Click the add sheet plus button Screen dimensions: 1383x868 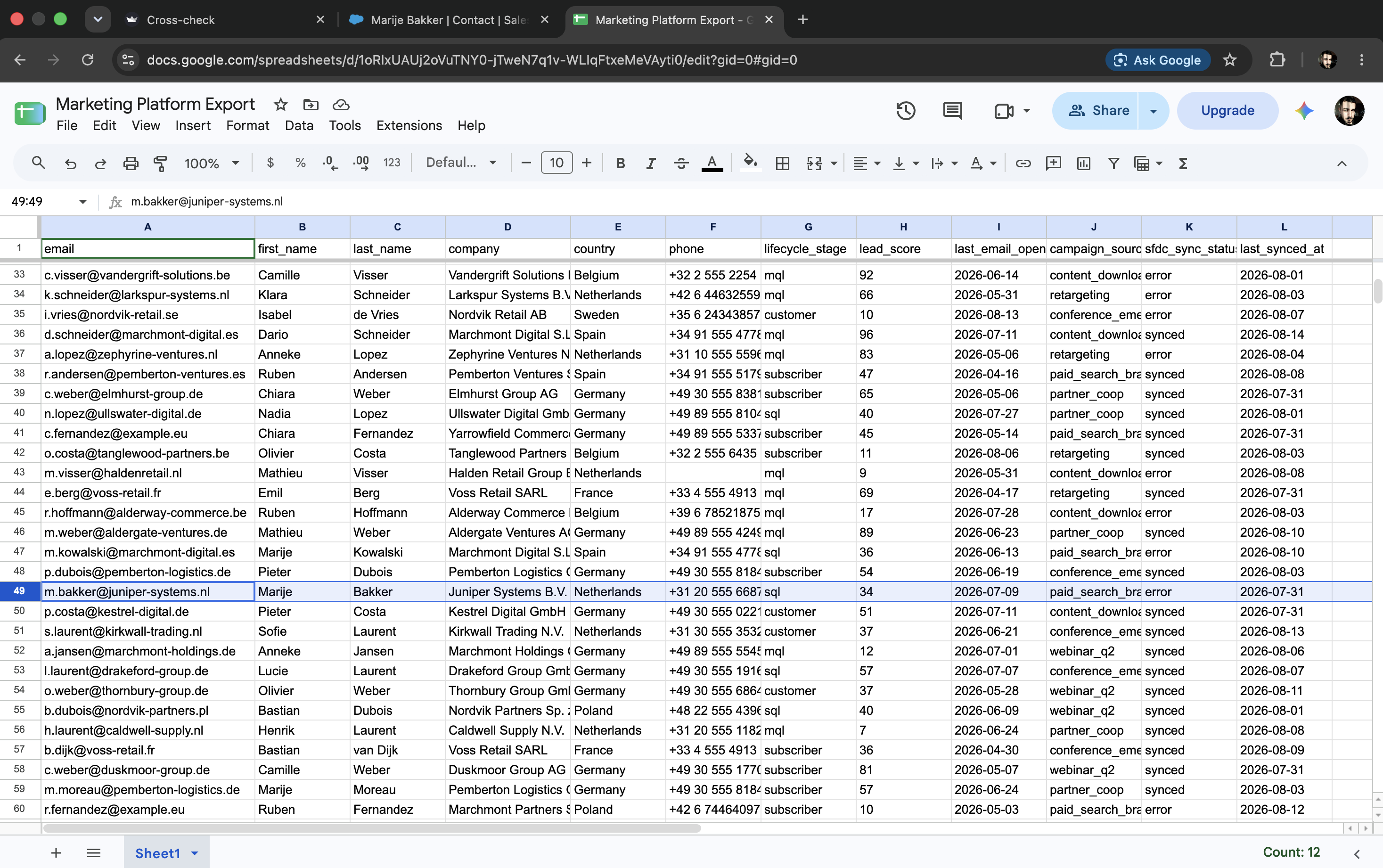[x=56, y=852]
